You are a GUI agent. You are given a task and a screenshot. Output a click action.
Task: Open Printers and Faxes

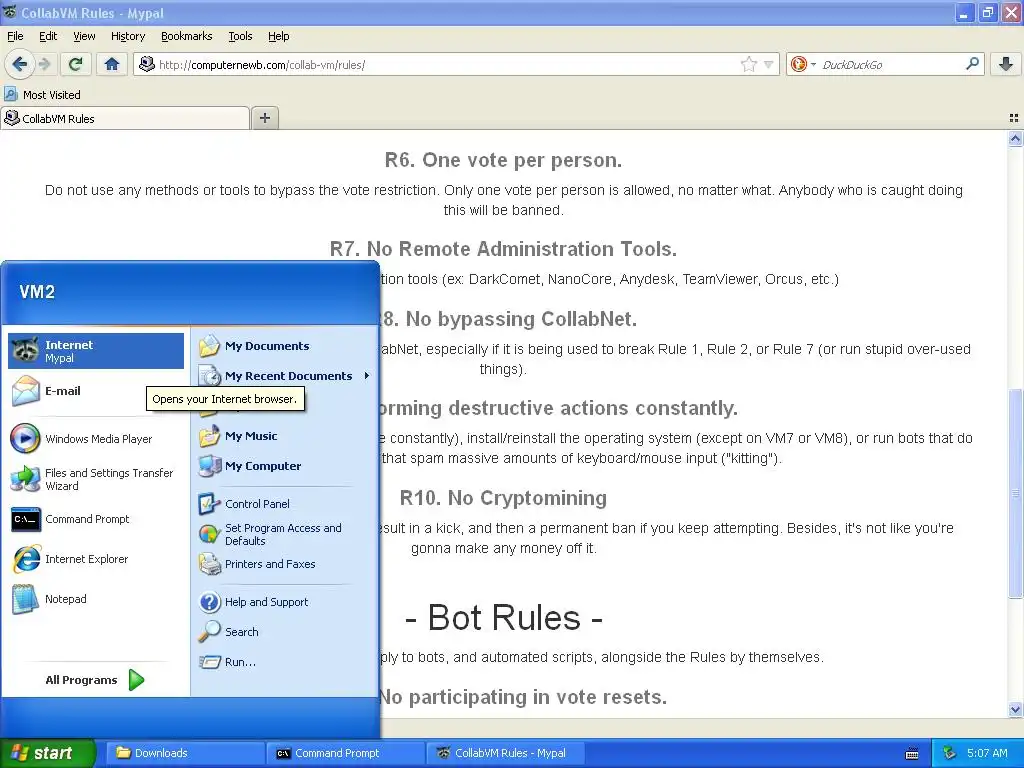click(285, 564)
